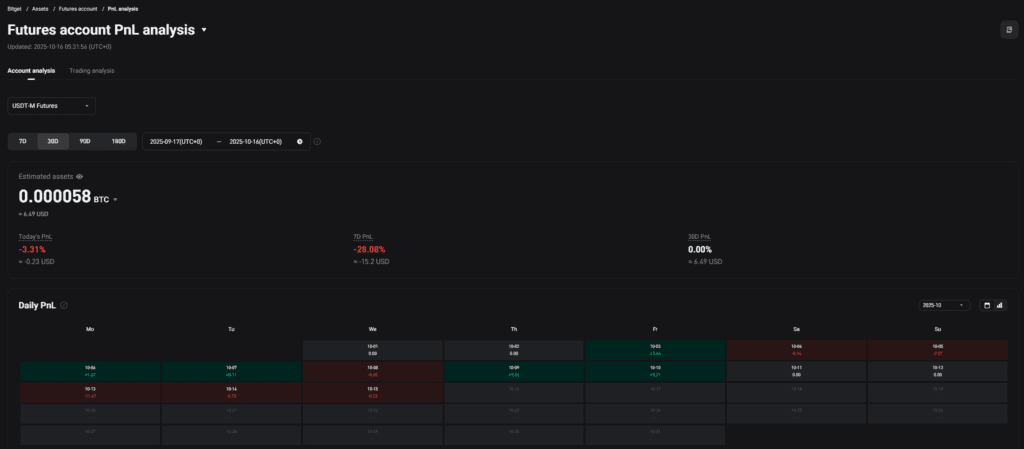
Task: Click info icon next to Daily PnL
Action: (x=64, y=305)
